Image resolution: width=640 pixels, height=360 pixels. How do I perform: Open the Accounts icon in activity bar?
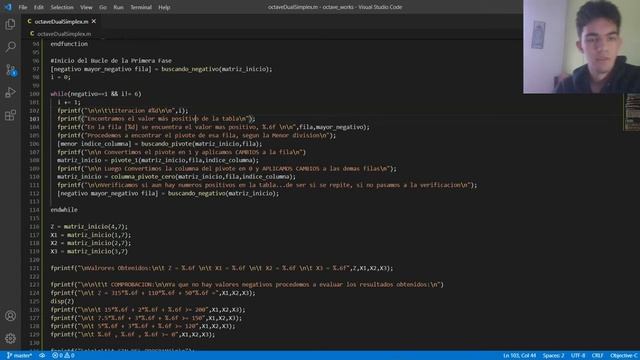[10, 316]
